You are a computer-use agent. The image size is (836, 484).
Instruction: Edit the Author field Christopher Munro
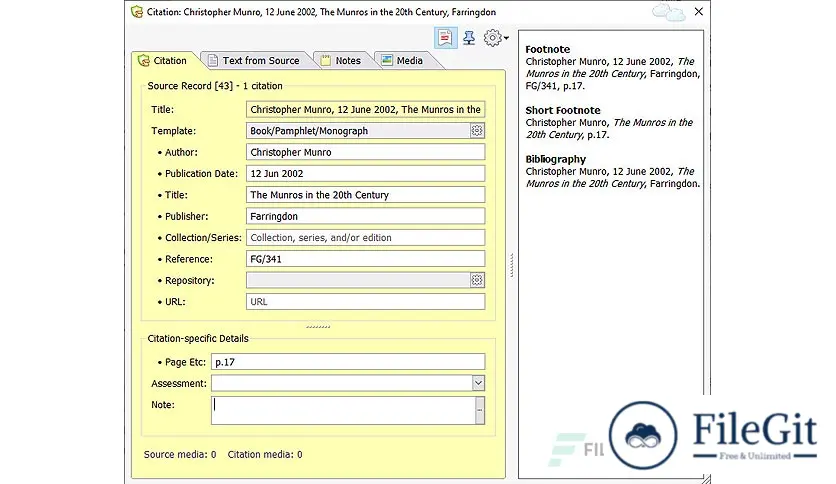tap(365, 152)
